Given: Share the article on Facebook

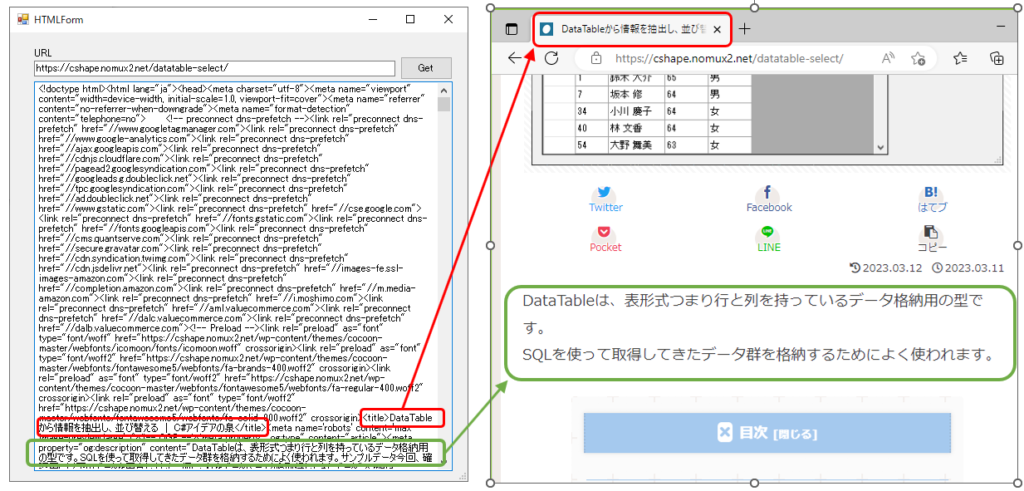Looking at the screenshot, I should [x=768, y=199].
